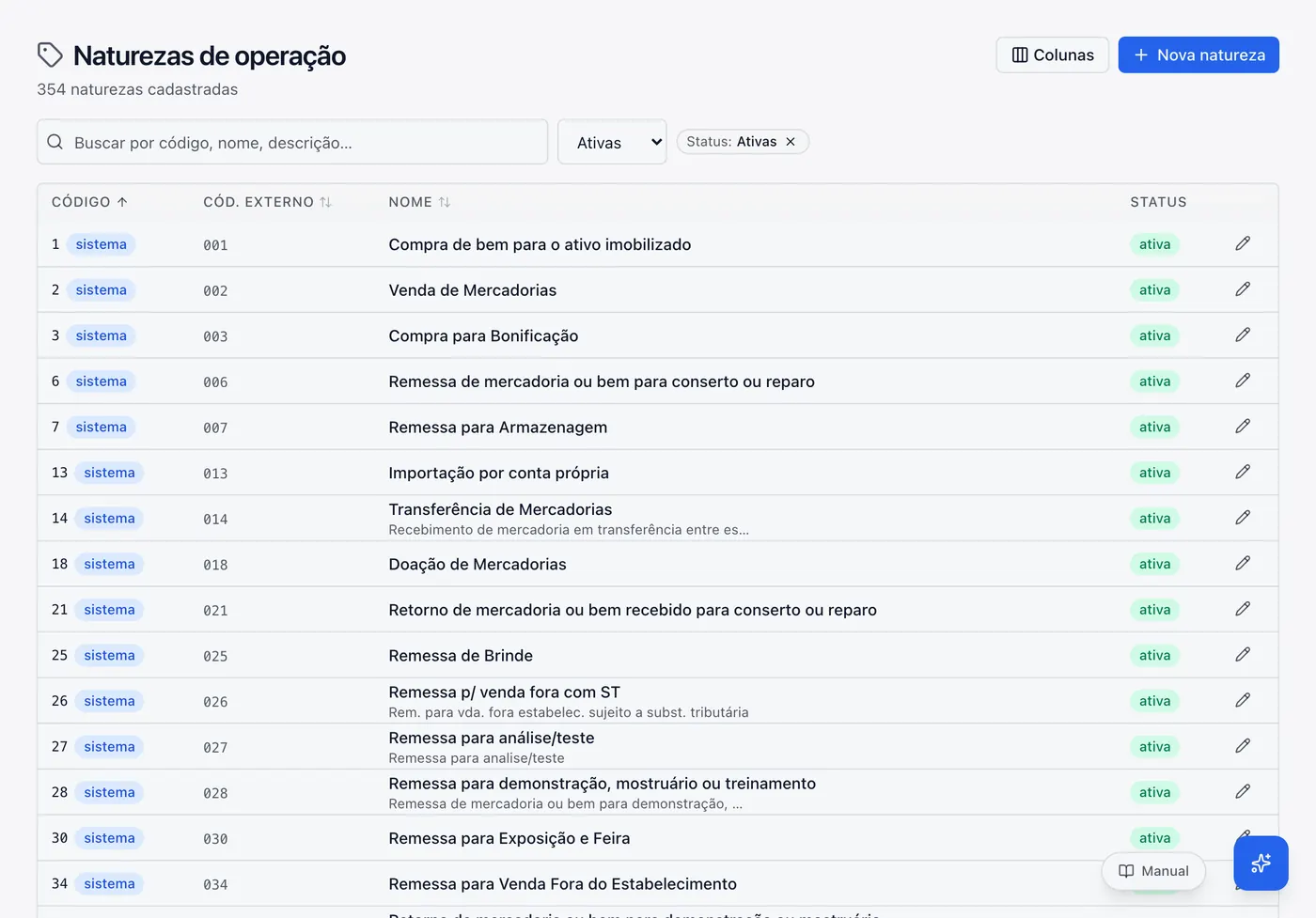Image resolution: width=1316 pixels, height=918 pixels.
Task: Select external code 003 cell
Action: coord(215,336)
